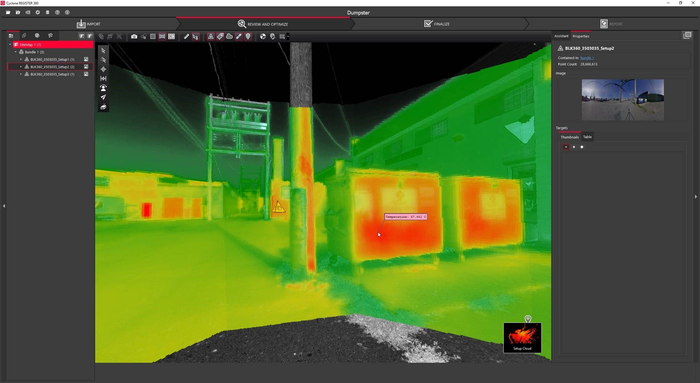The width and height of the screenshot is (700, 383).
Task: Click the image icon next to BLK360 Setup1
Action: [x=86, y=59]
